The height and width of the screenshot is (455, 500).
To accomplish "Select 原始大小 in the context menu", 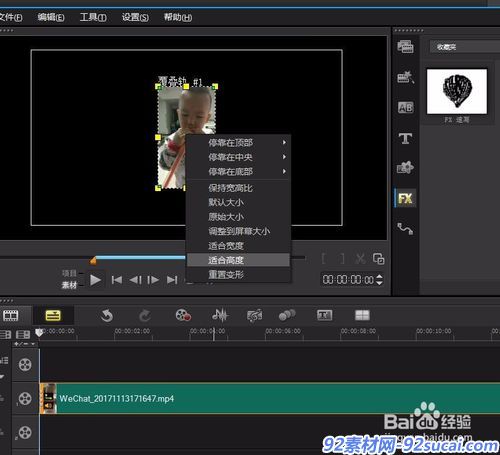I will [x=238, y=217].
